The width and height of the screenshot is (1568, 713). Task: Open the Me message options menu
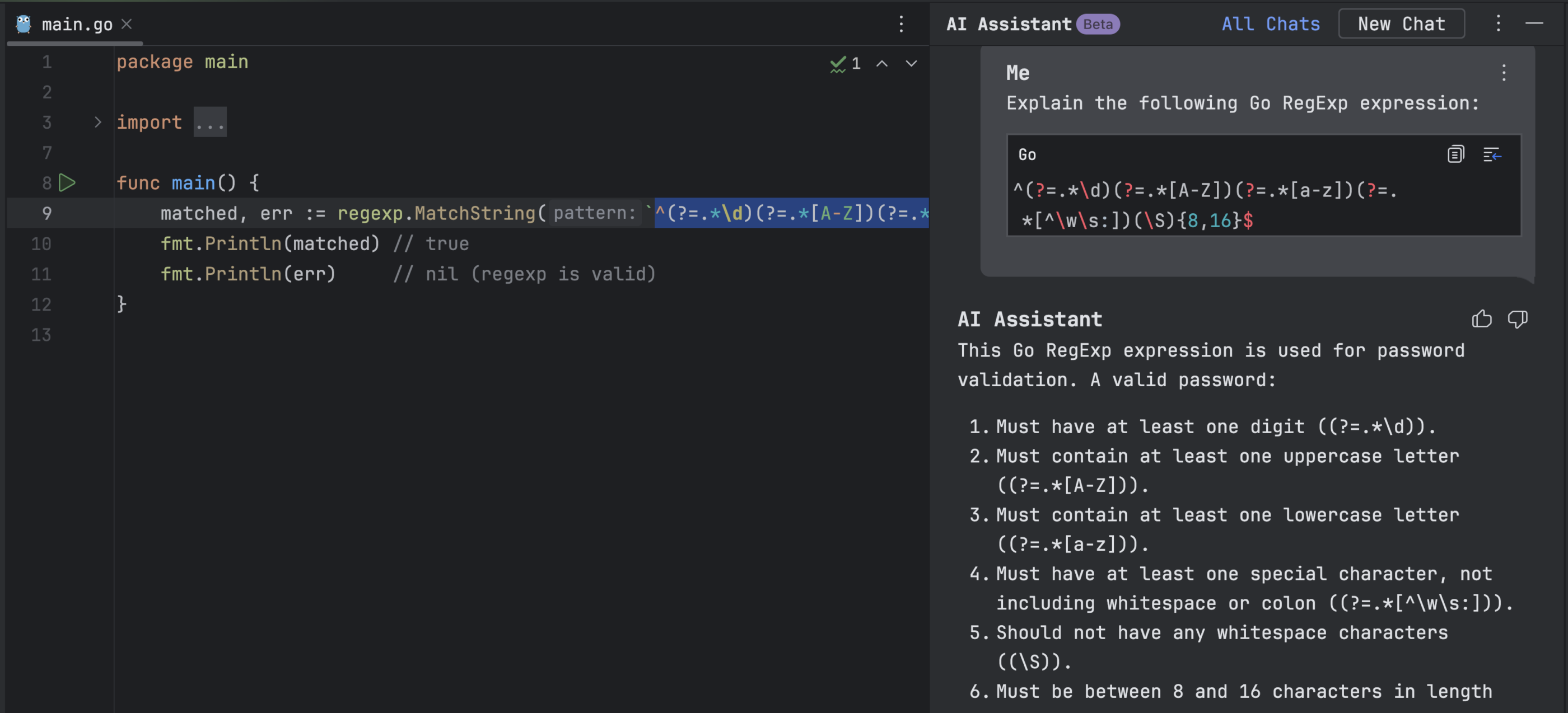[1504, 73]
